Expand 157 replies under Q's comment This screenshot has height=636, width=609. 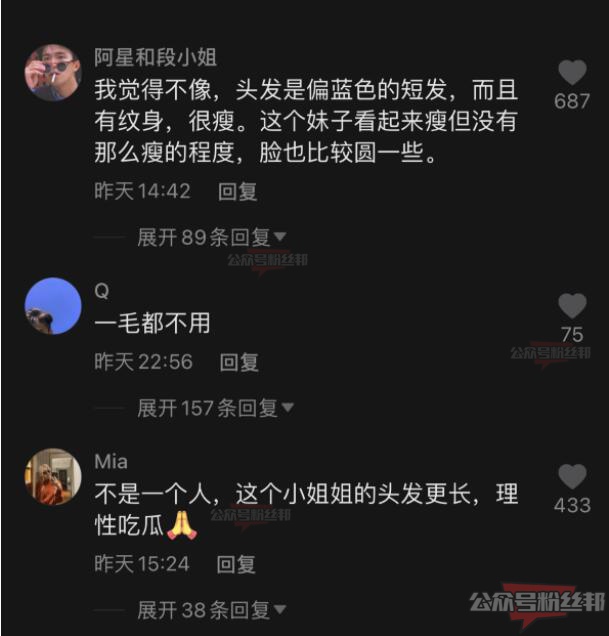click(x=215, y=408)
